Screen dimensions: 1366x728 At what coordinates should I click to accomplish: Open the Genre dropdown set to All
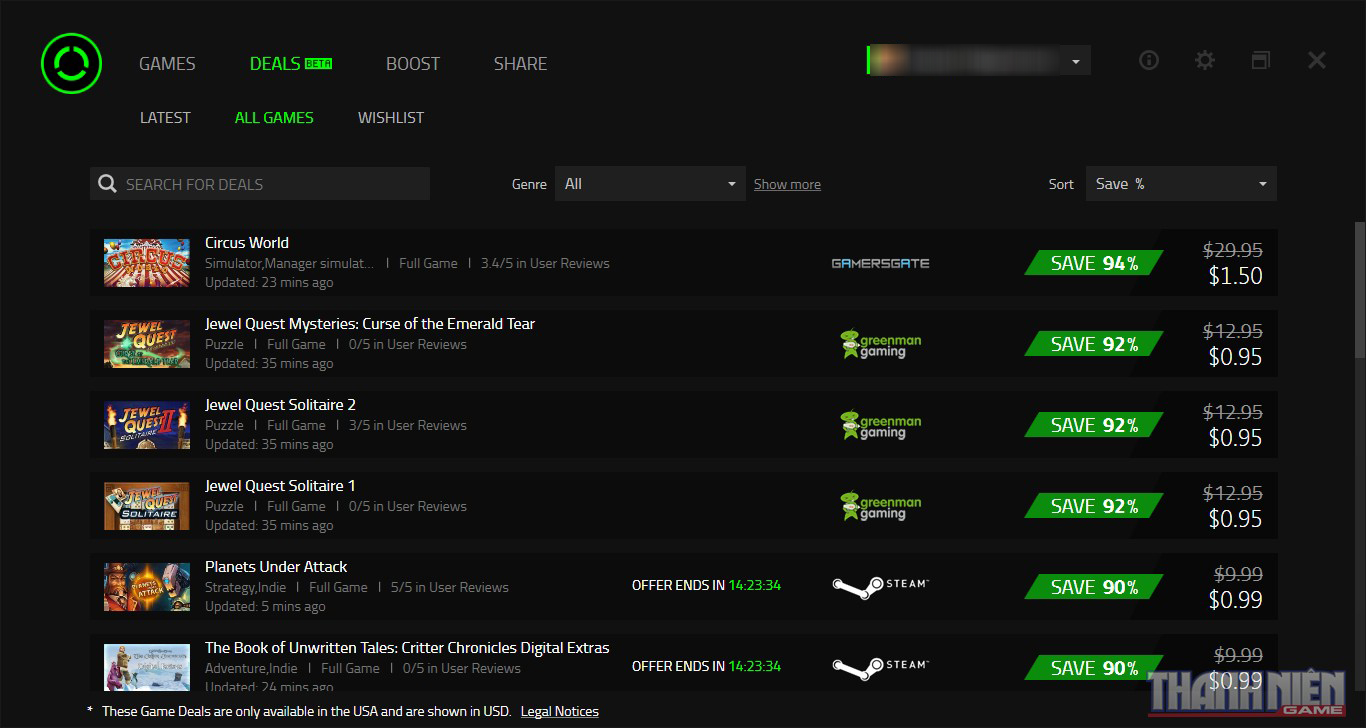click(650, 184)
